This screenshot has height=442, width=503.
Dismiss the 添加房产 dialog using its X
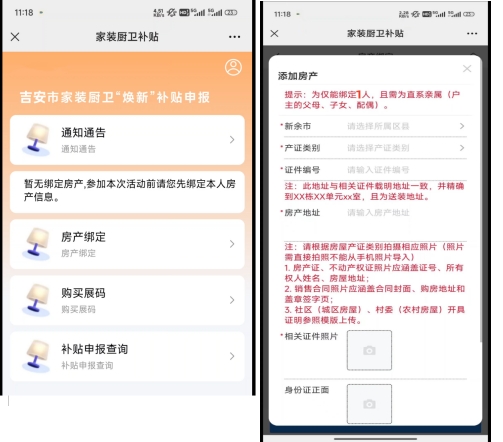coord(467,69)
